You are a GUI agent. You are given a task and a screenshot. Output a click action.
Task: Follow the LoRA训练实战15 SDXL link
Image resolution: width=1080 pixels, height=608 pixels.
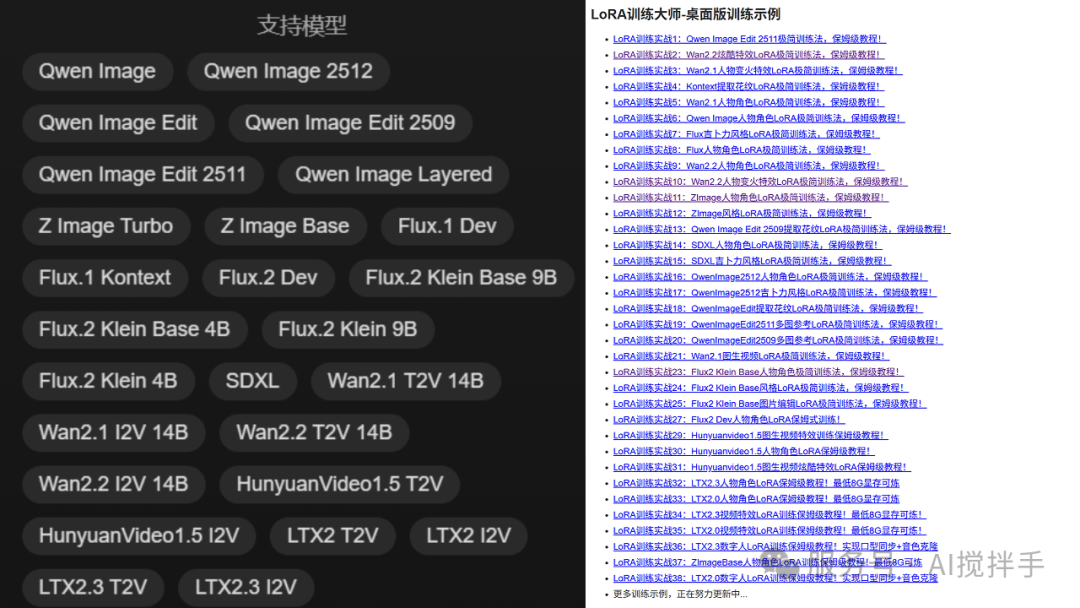tap(752, 261)
